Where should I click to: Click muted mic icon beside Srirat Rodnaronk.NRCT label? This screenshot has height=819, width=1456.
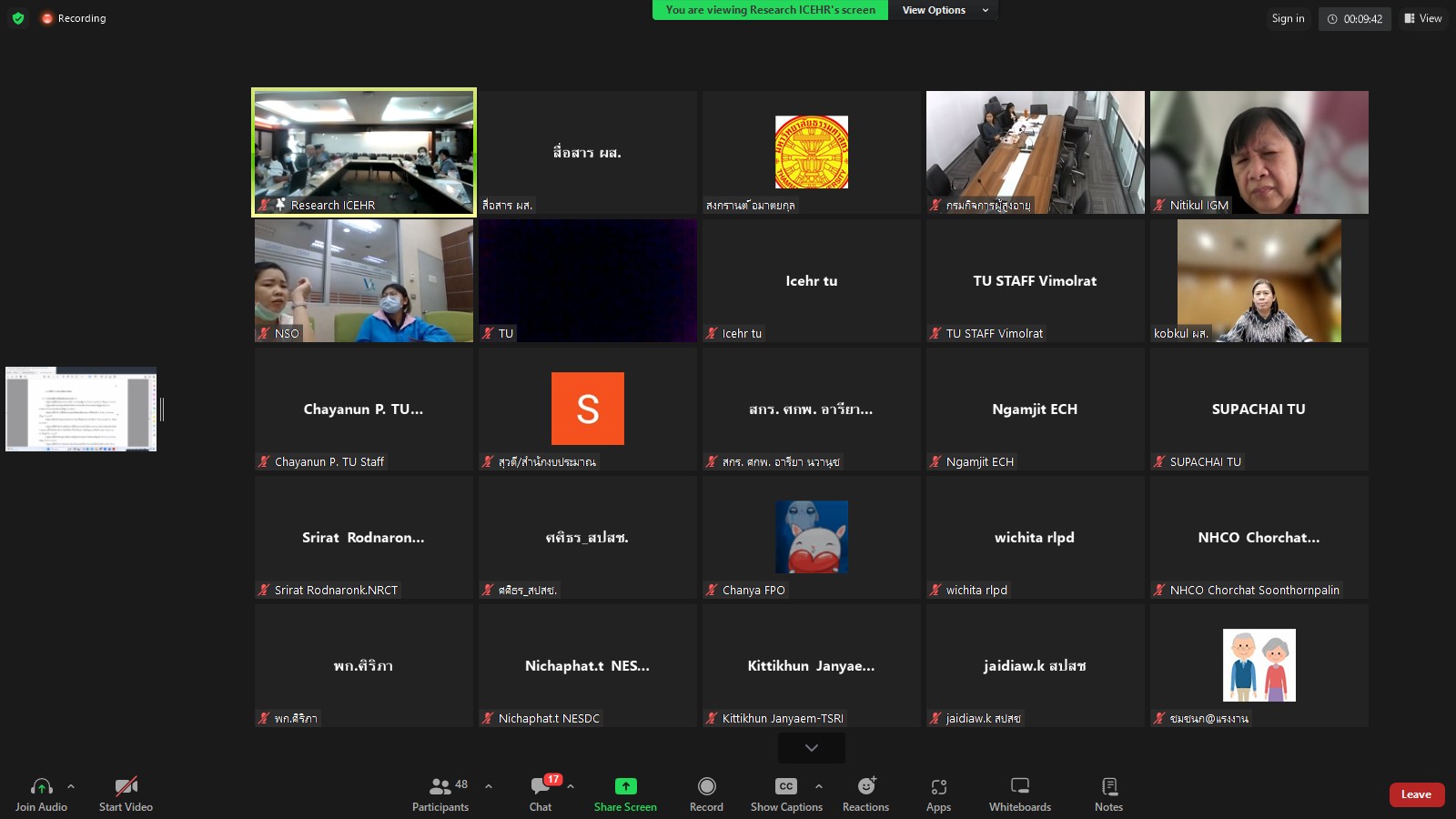264,590
